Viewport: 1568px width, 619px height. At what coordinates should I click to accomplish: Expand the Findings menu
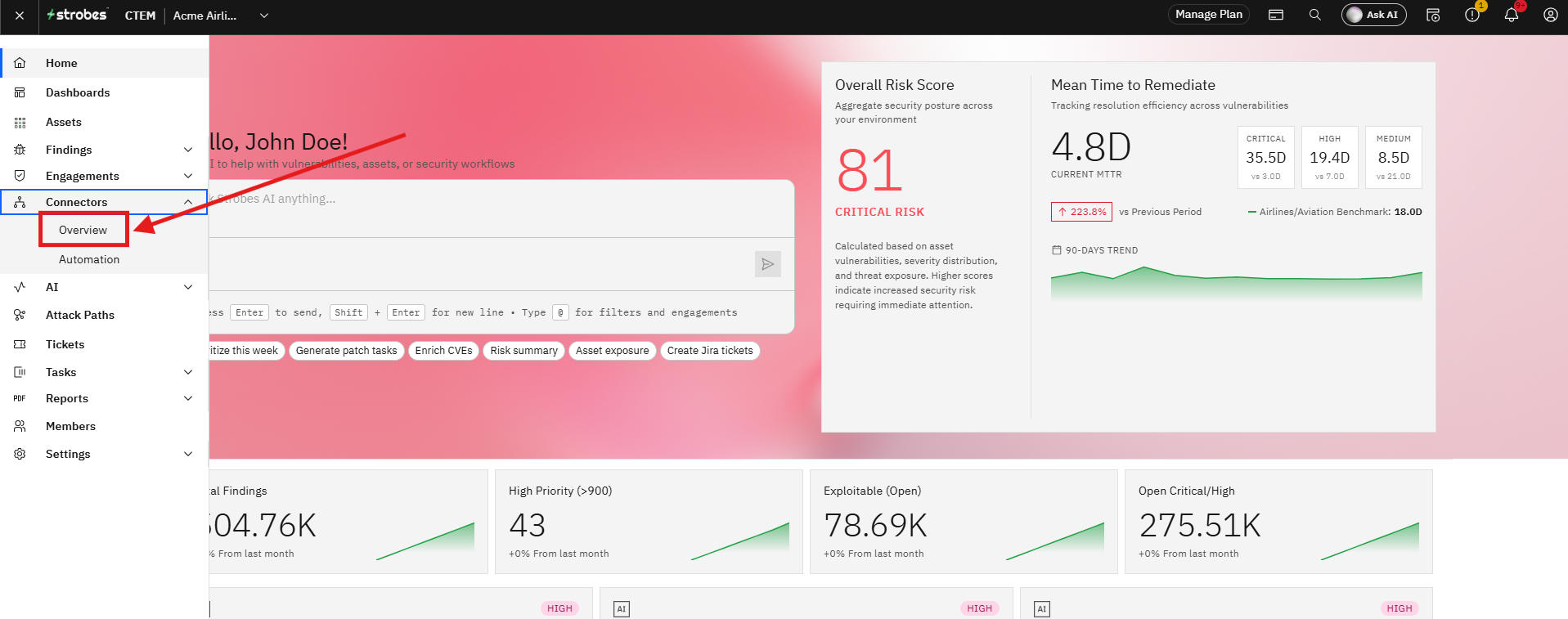tap(188, 150)
